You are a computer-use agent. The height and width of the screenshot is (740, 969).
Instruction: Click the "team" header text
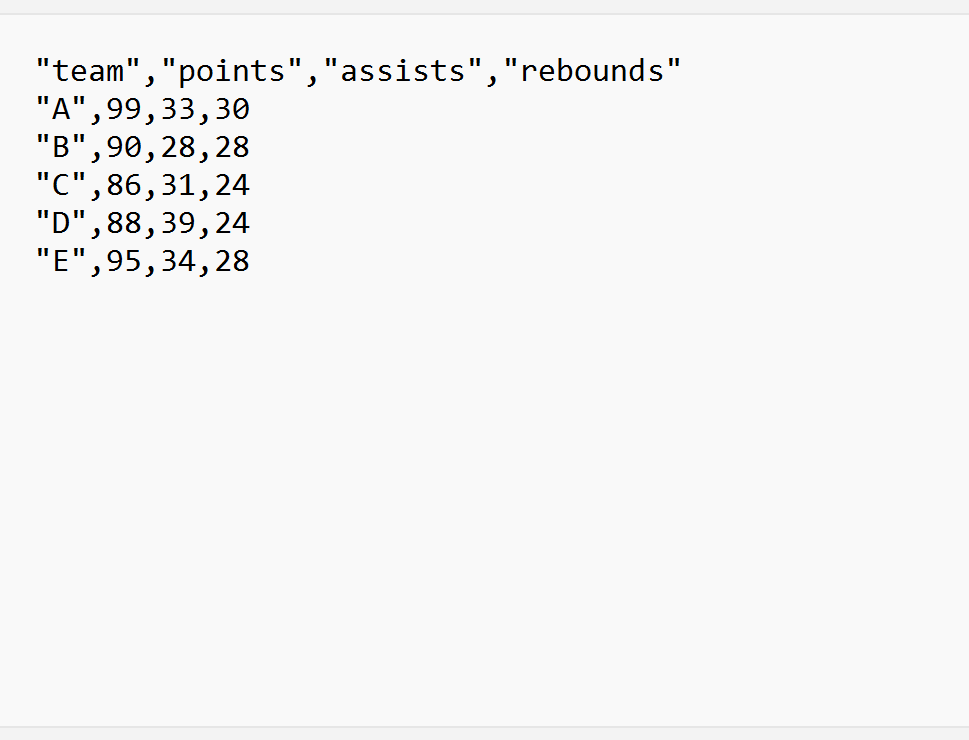(x=88, y=71)
